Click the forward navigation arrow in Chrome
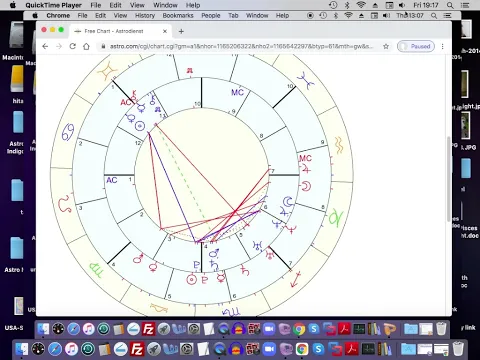The height and width of the screenshot is (360, 480). coord(59,46)
